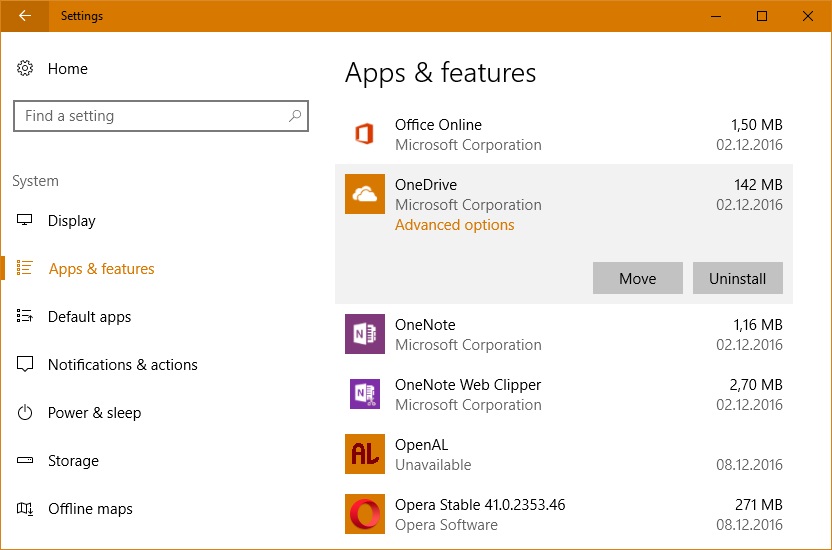This screenshot has width=832, height=550.
Task: Click the Default apps icon
Action: 24,316
